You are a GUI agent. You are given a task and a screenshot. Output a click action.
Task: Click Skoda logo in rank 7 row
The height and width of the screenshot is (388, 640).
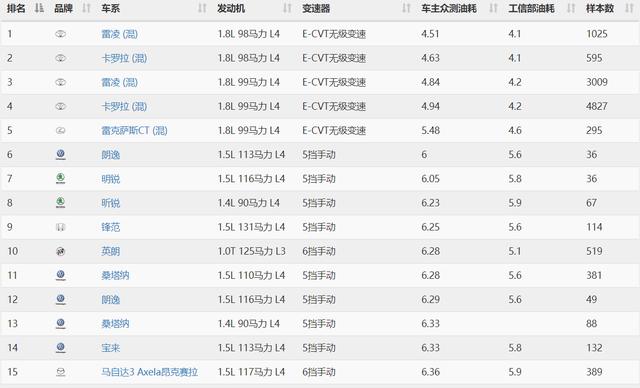[x=60, y=179]
